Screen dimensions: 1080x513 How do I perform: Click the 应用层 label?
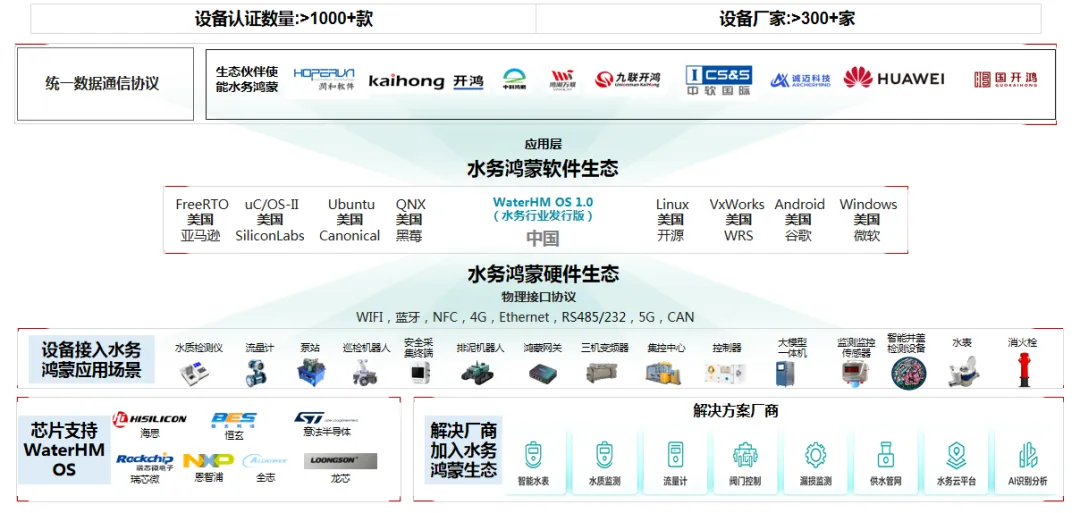543,145
